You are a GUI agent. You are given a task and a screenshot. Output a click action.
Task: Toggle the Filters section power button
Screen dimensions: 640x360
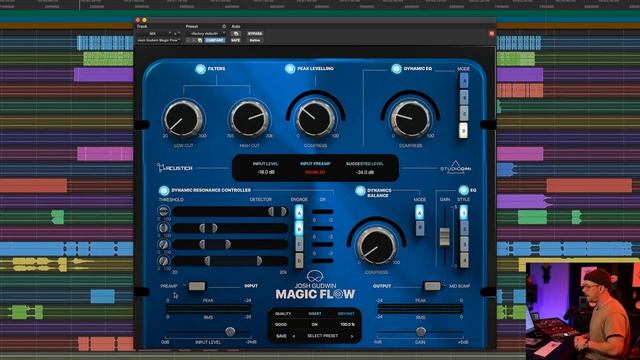click(200, 69)
